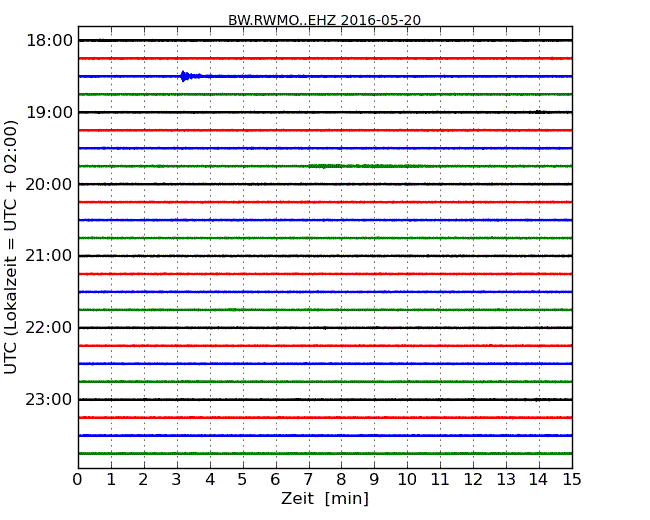Select the 22:00 time label
Viewport: 650px width, 520px height.
pos(49,328)
